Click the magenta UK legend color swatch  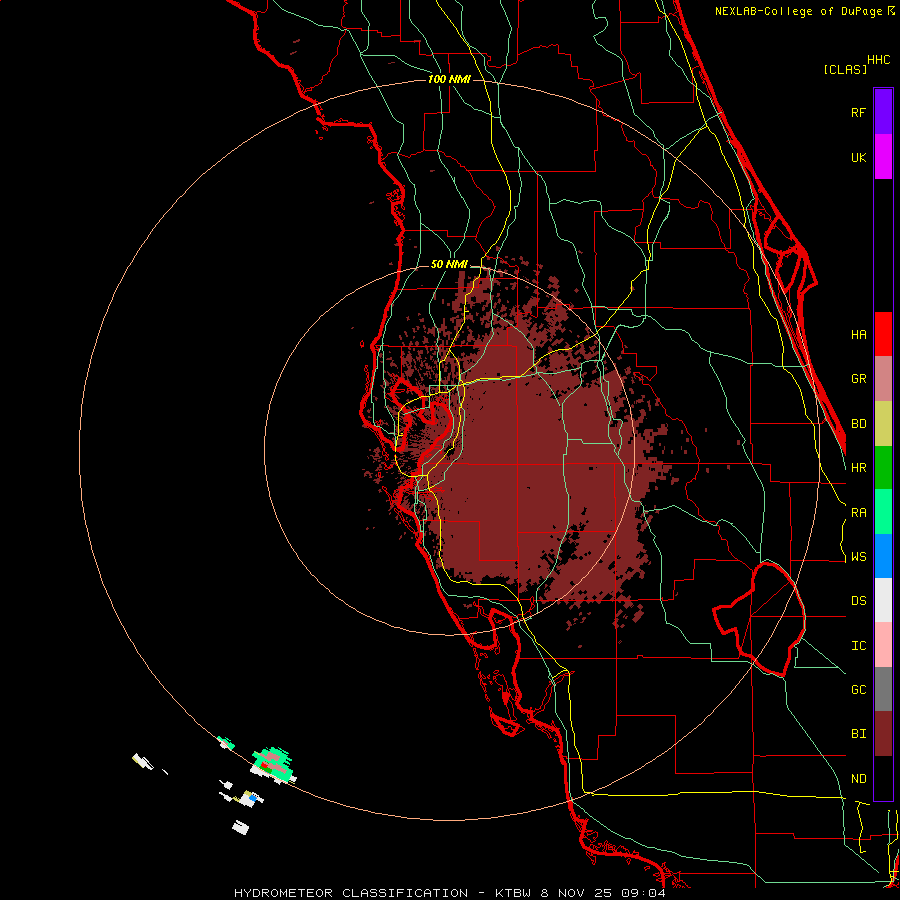(883, 157)
